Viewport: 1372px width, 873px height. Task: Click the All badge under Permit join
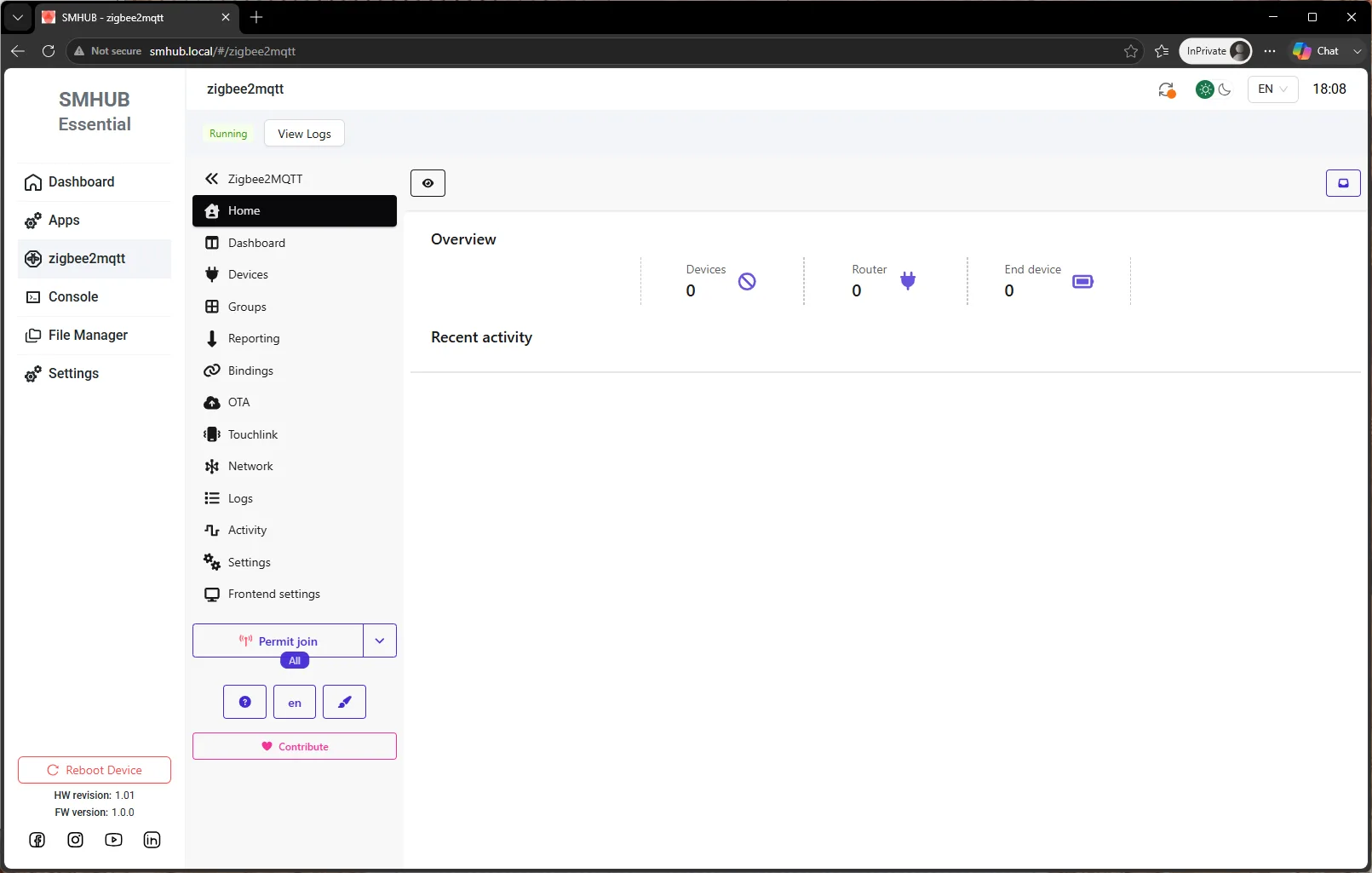(x=295, y=661)
